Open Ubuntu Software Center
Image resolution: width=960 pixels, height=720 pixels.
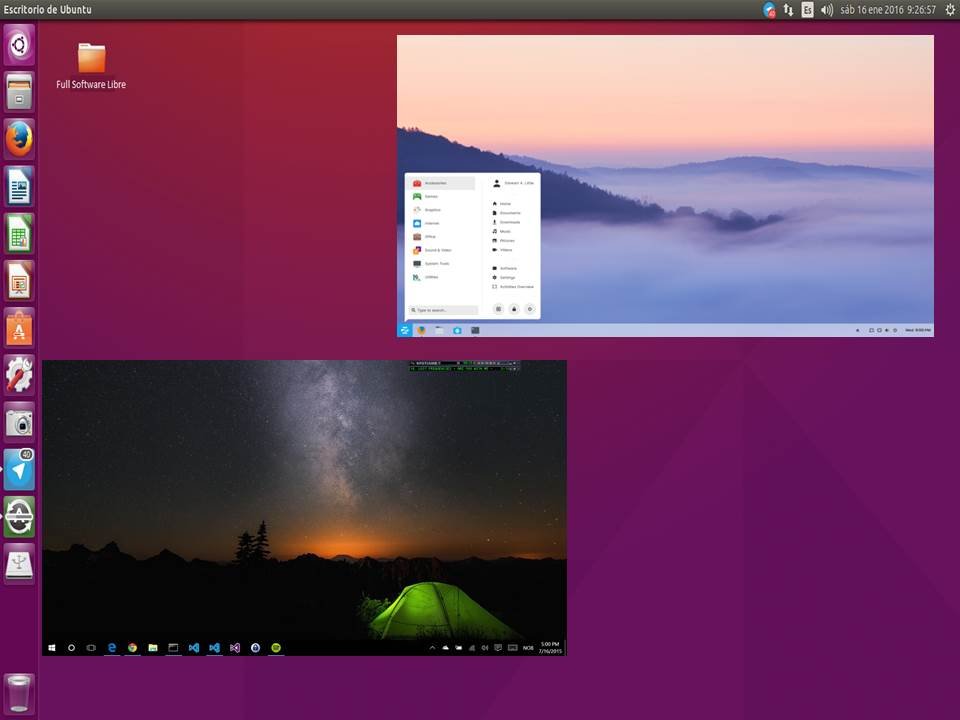pos(19,328)
